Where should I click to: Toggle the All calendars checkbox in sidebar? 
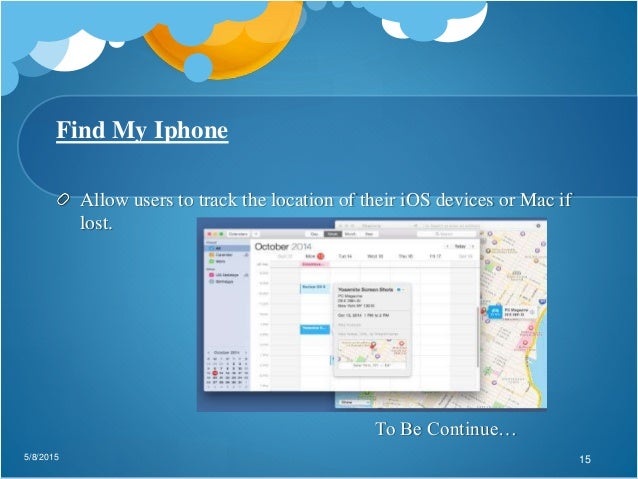coord(211,248)
